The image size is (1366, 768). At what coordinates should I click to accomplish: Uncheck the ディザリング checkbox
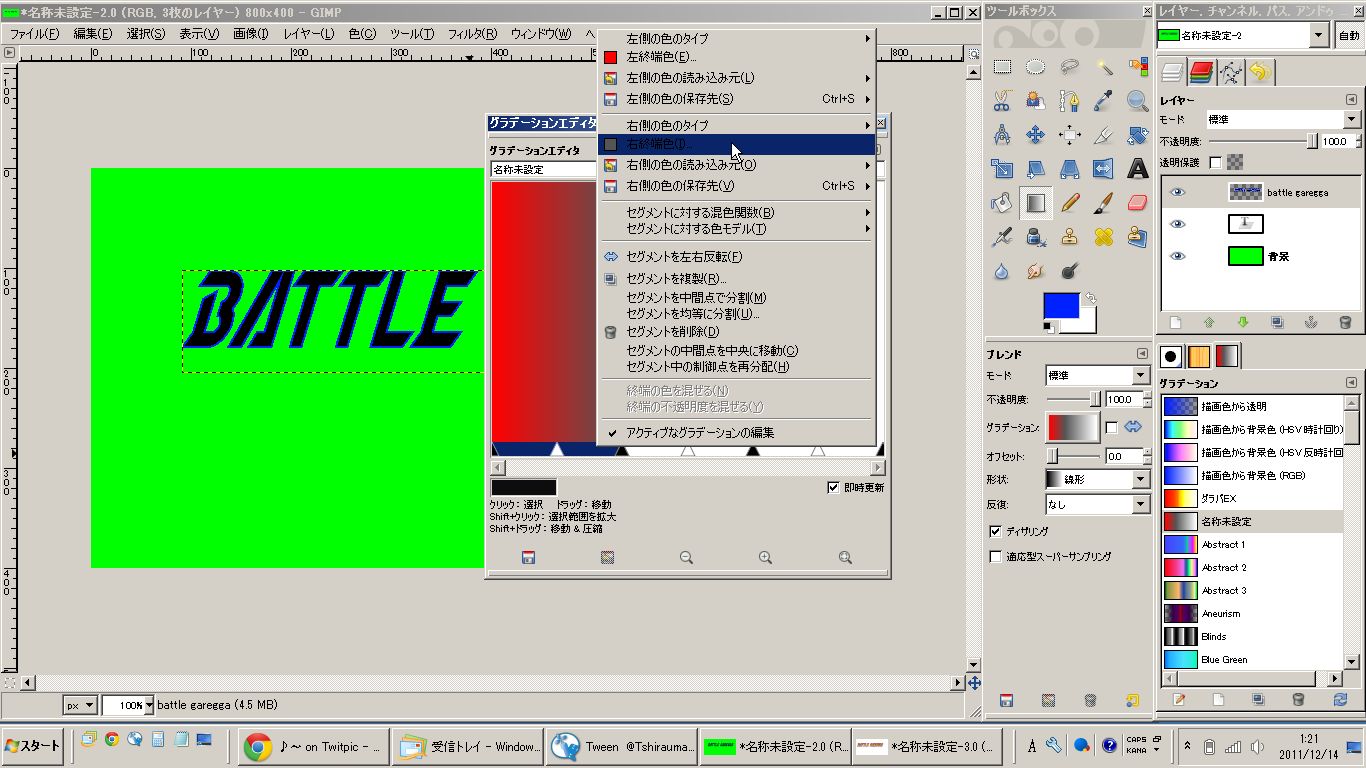click(995, 531)
